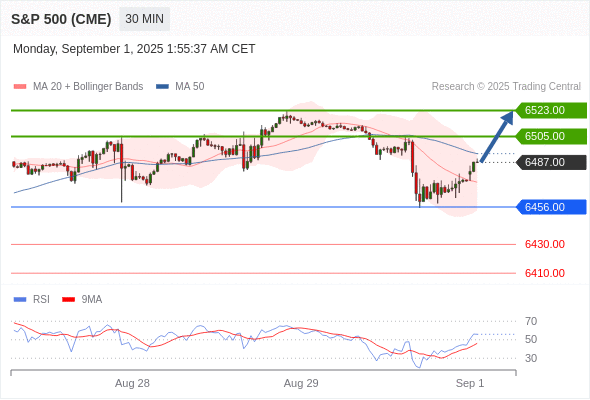
Task: Click the Aug 28 date marker
Action: click(x=132, y=383)
